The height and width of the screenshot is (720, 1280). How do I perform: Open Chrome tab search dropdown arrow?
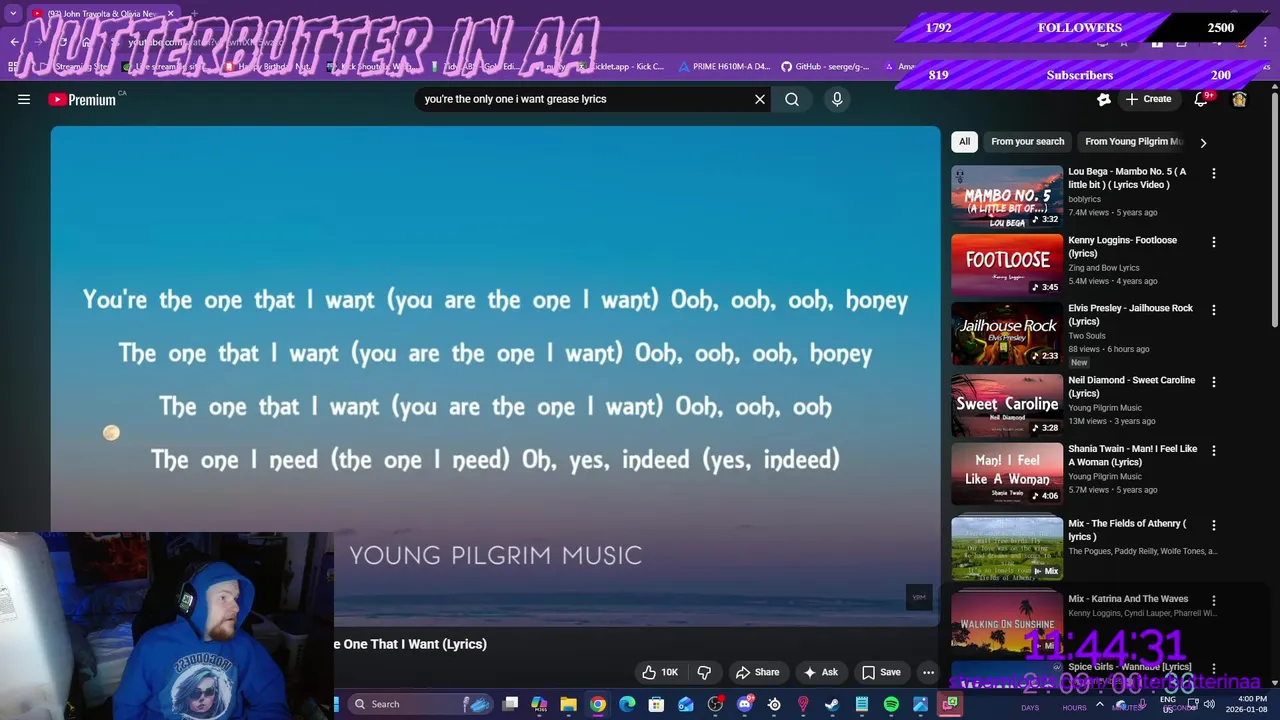click(12, 13)
